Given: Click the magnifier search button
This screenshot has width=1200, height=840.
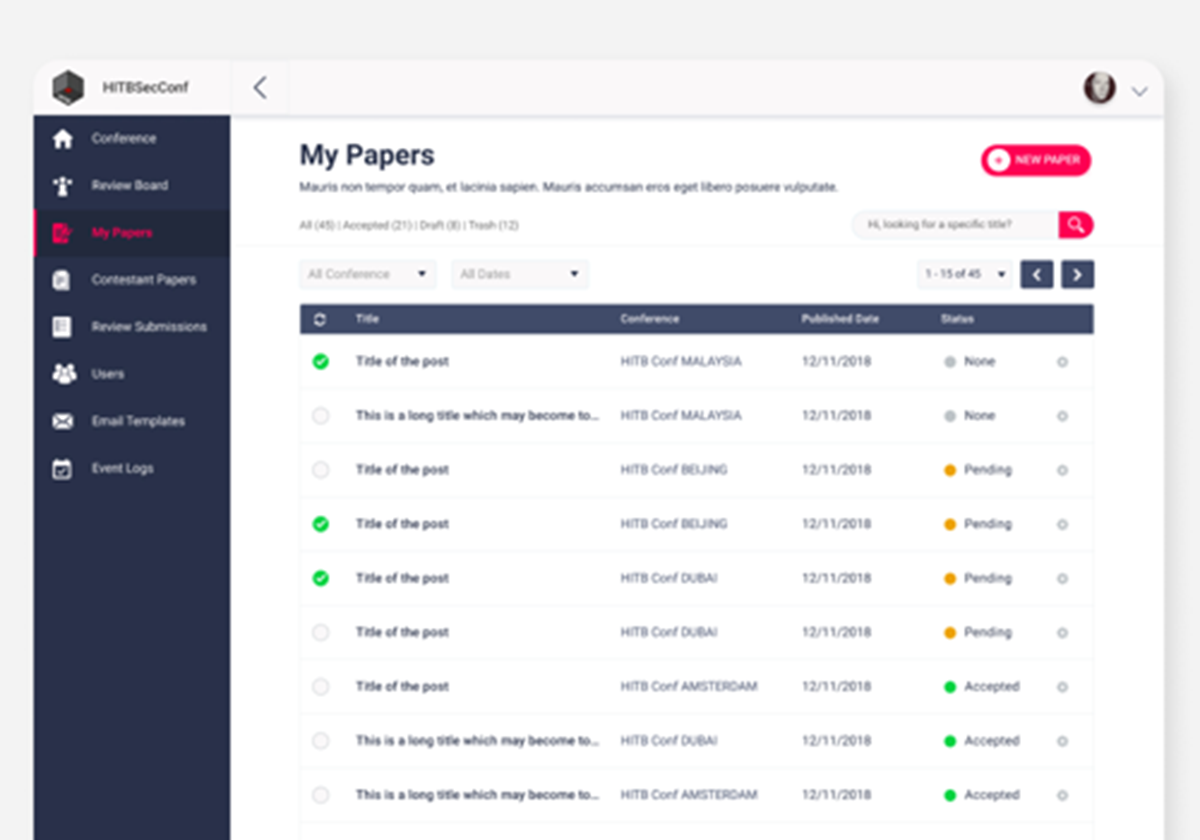Looking at the screenshot, I should pos(1076,225).
